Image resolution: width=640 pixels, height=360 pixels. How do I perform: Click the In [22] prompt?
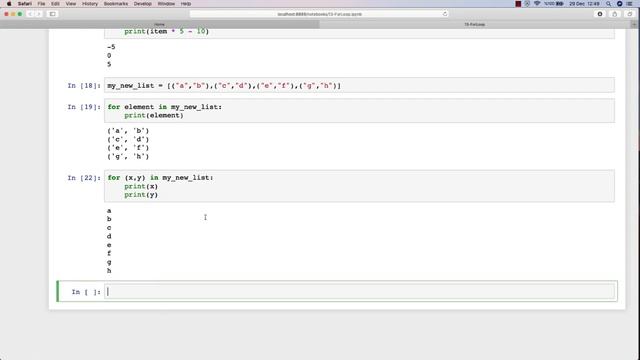(x=84, y=178)
